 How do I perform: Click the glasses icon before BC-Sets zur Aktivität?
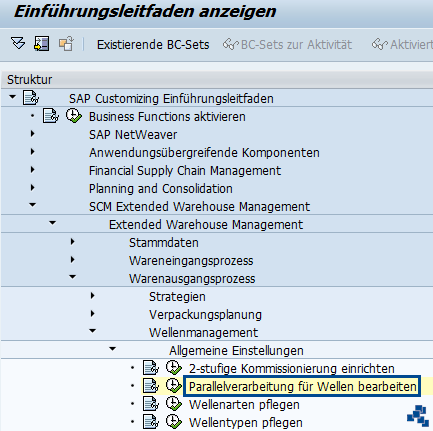click(x=230, y=44)
